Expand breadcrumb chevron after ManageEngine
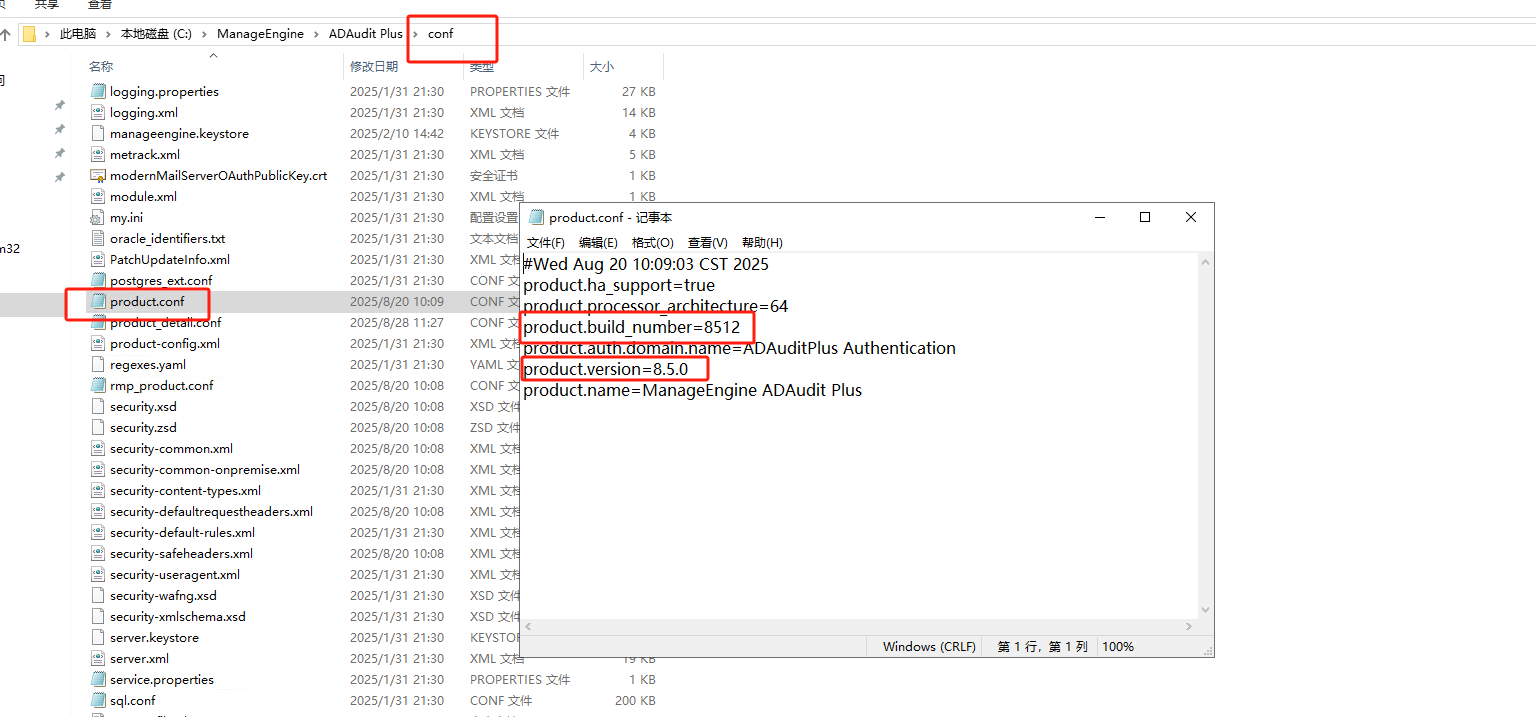 [x=316, y=34]
